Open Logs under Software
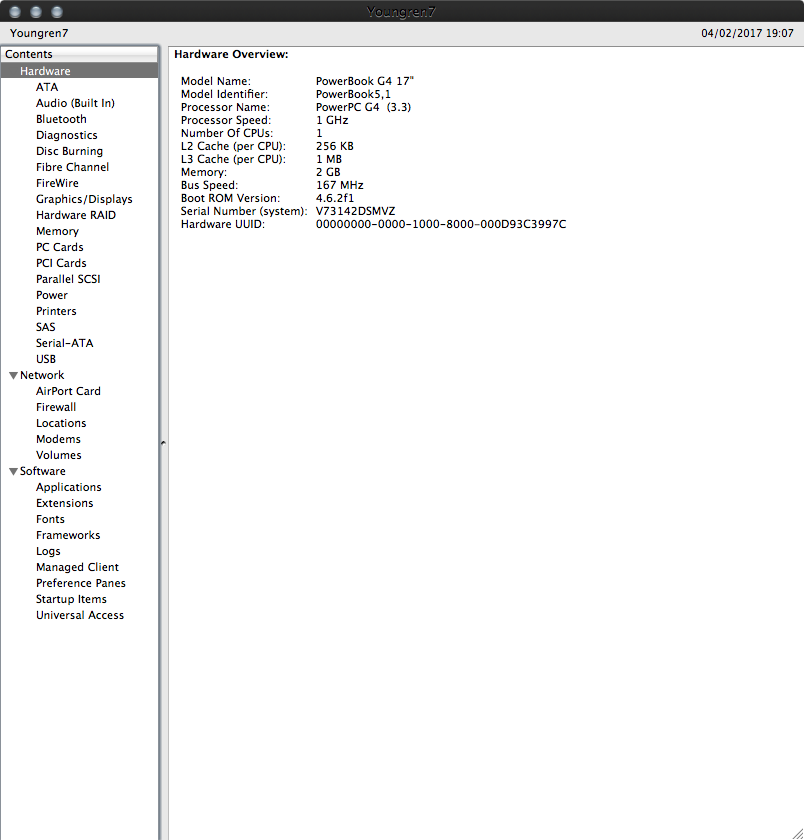The image size is (804, 840). point(48,551)
